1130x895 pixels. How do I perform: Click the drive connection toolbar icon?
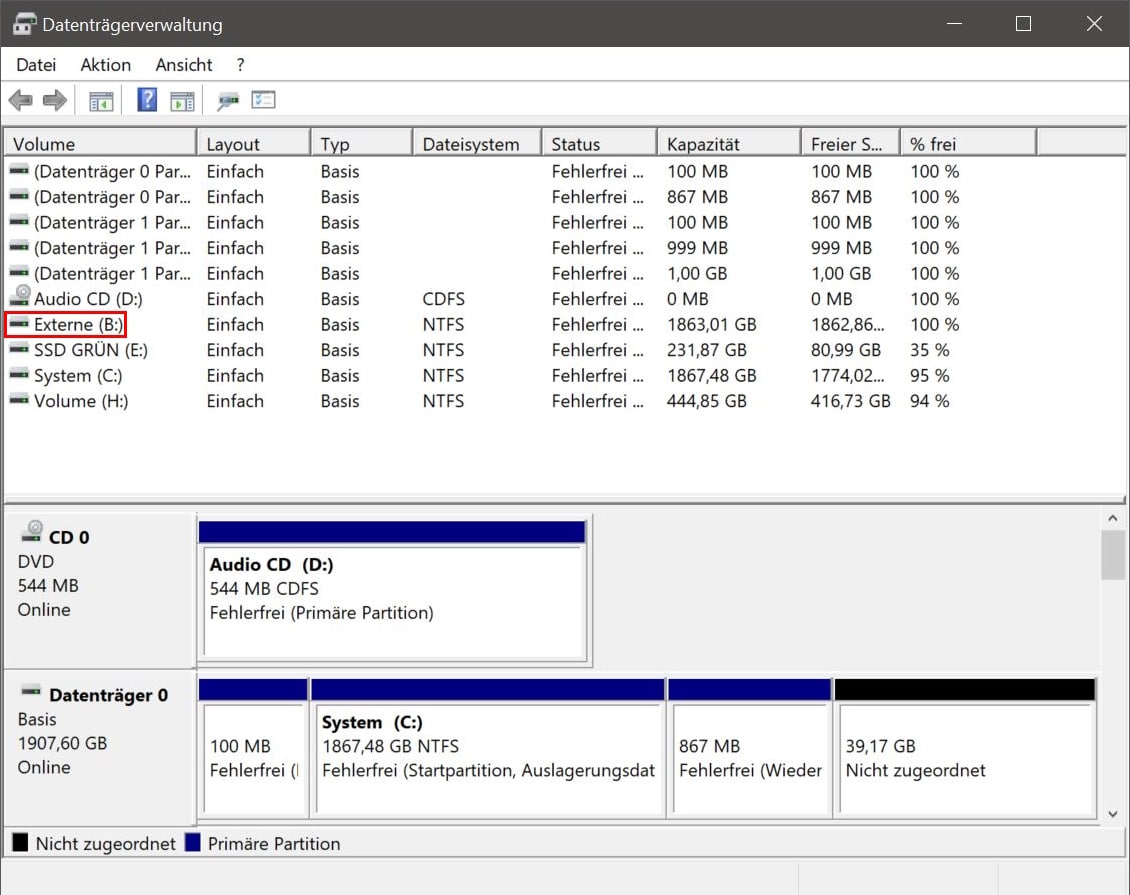click(x=228, y=101)
